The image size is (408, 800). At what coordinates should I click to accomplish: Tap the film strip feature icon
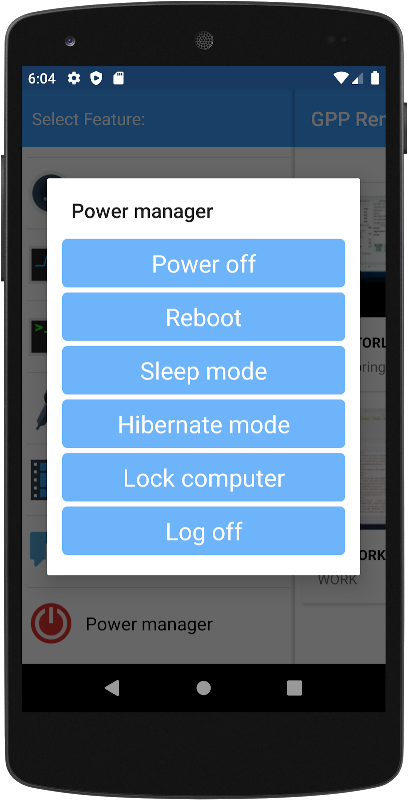point(39,480)
